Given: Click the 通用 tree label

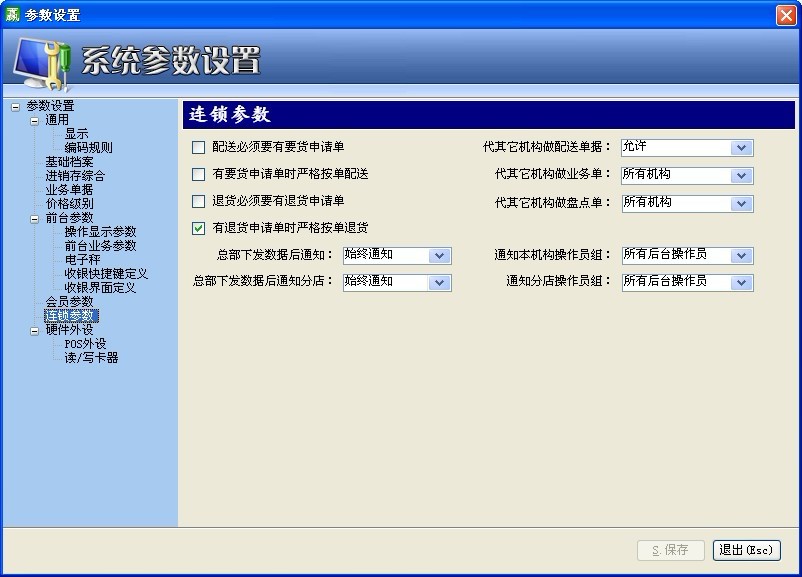Looking at the screenshot, I should coord(57,120).
